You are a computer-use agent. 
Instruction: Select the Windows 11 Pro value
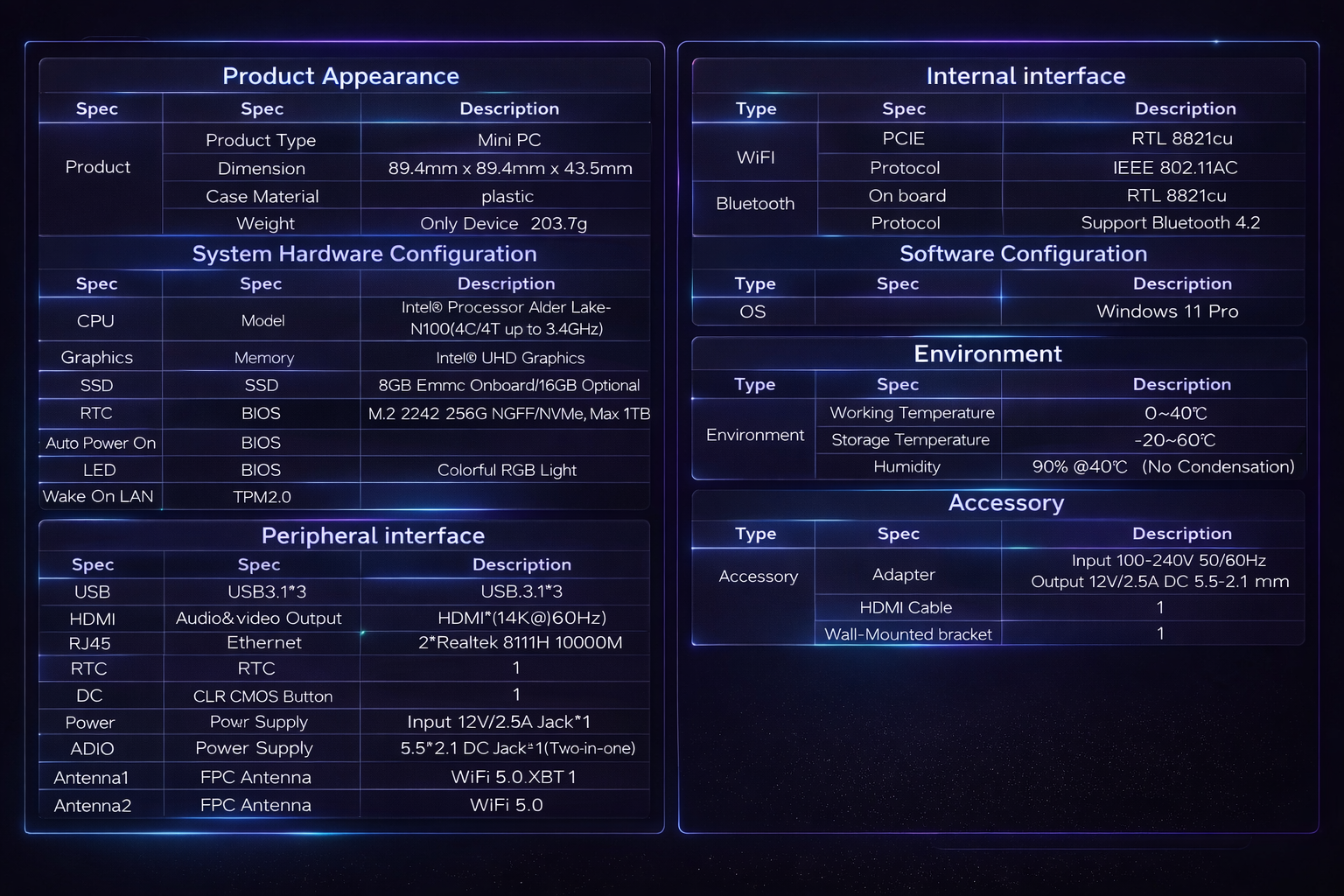[x=1166, y=311]
